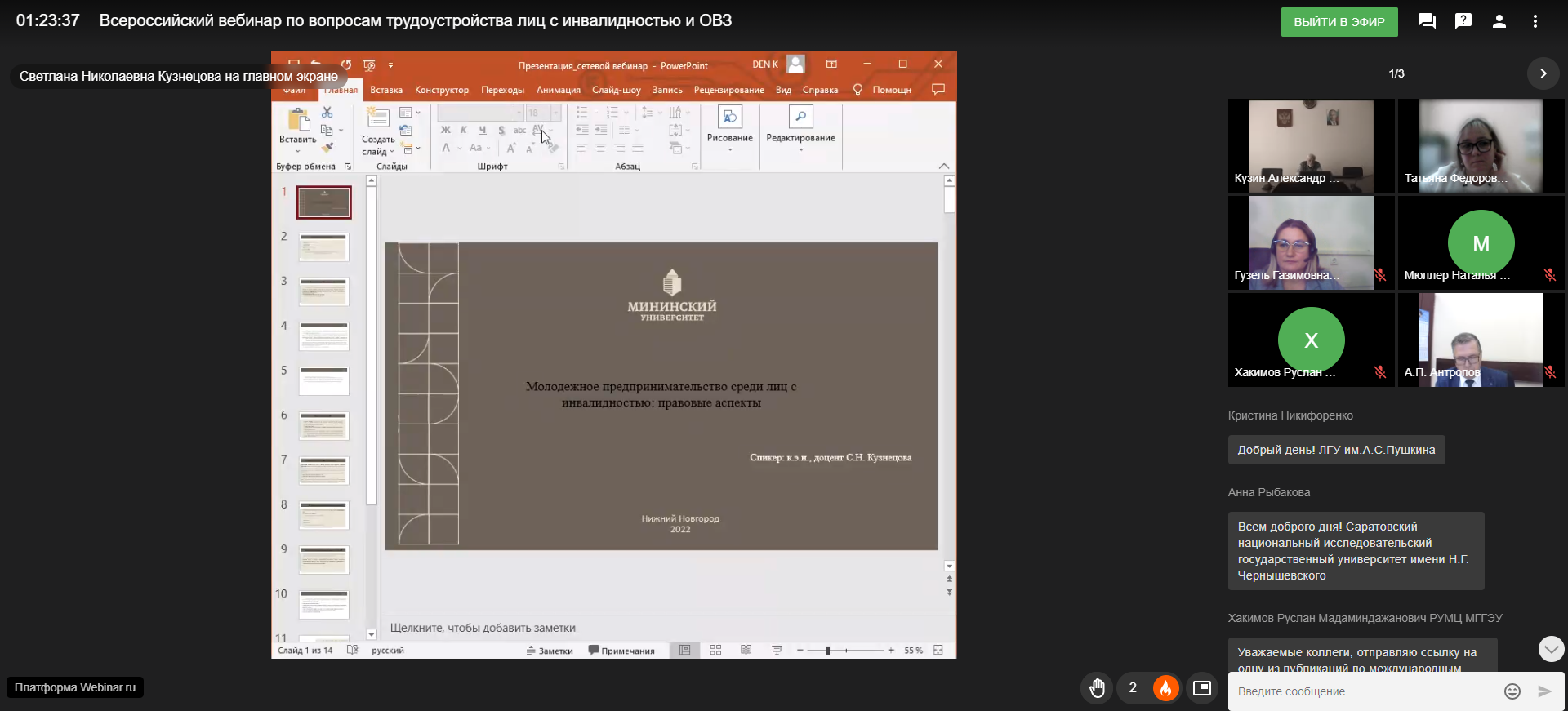1568x711 pixels.
Task: Open the three-dot more options menu
Action: click(1535, 21)
